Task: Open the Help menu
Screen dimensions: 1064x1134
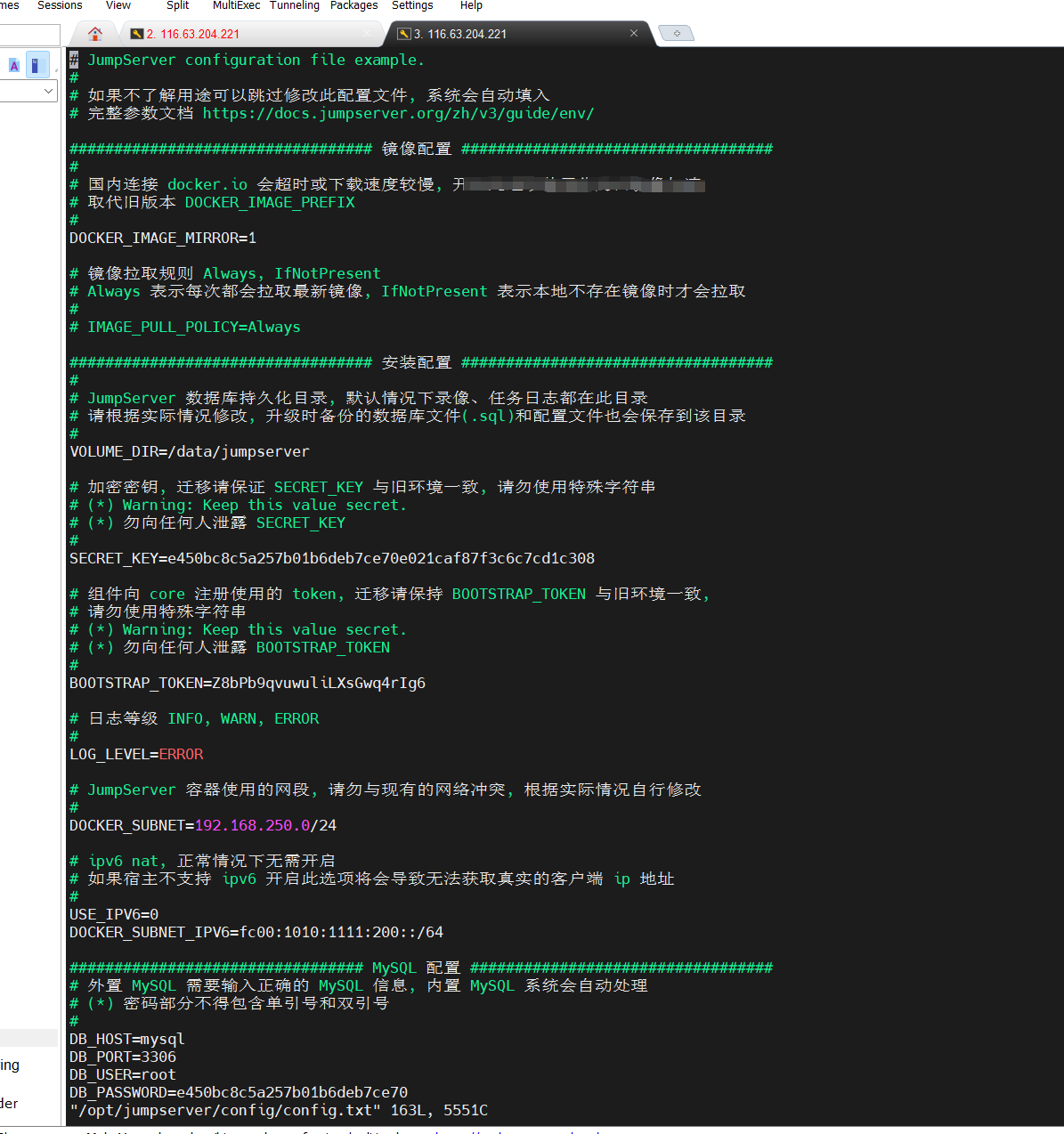Action: [471, 5]
